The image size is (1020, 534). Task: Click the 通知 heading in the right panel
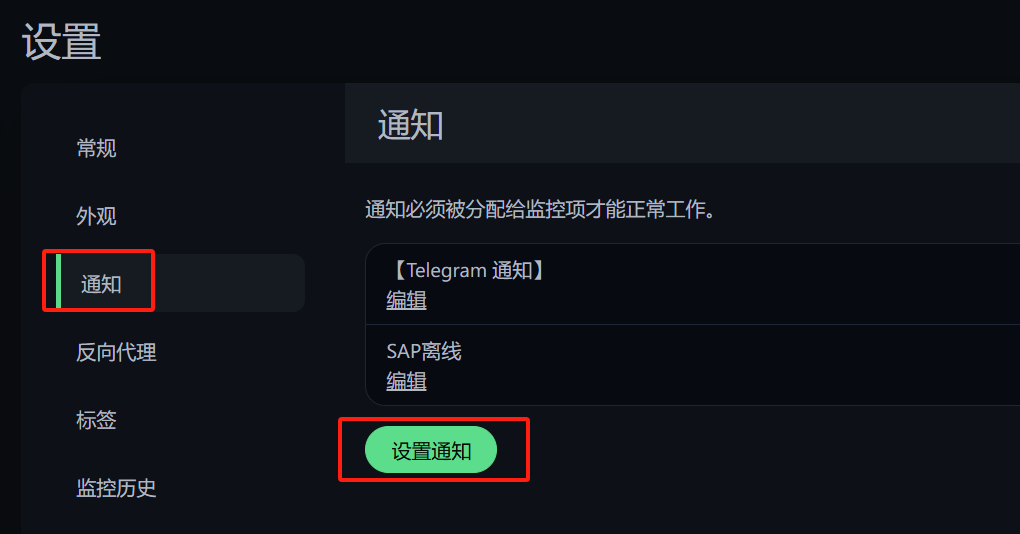[410, 126]
